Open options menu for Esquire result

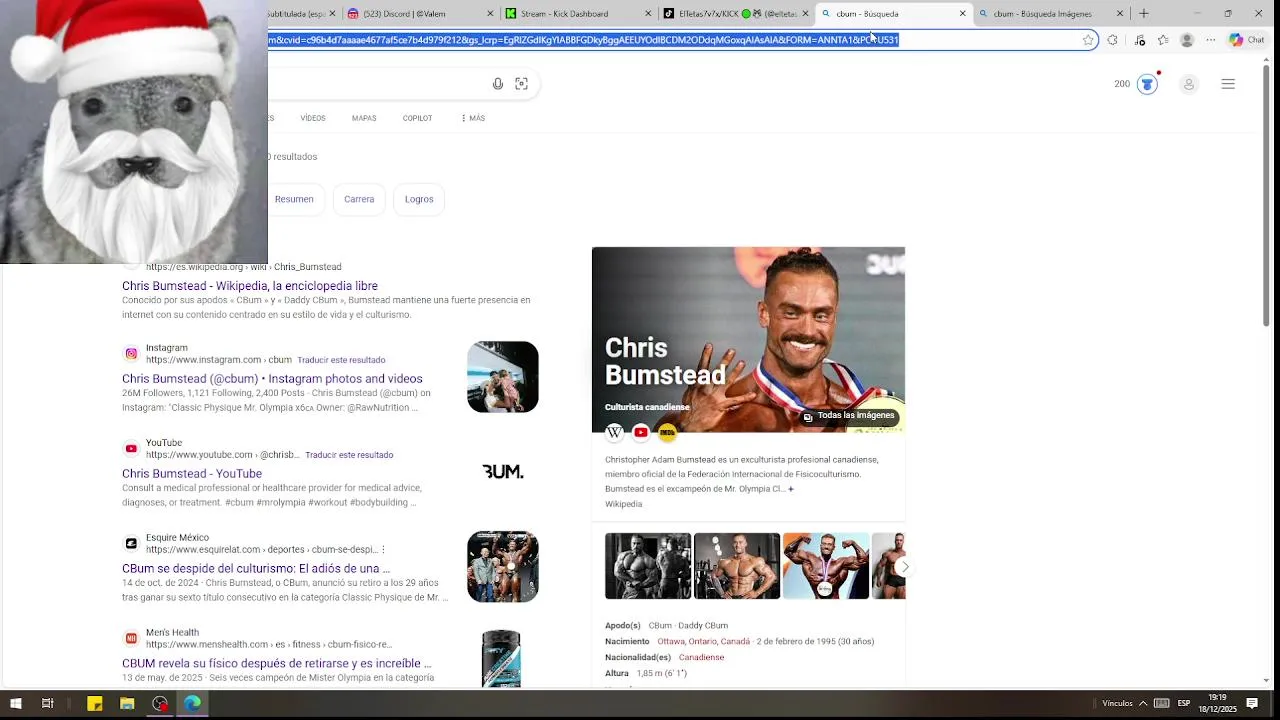(383, 550)
